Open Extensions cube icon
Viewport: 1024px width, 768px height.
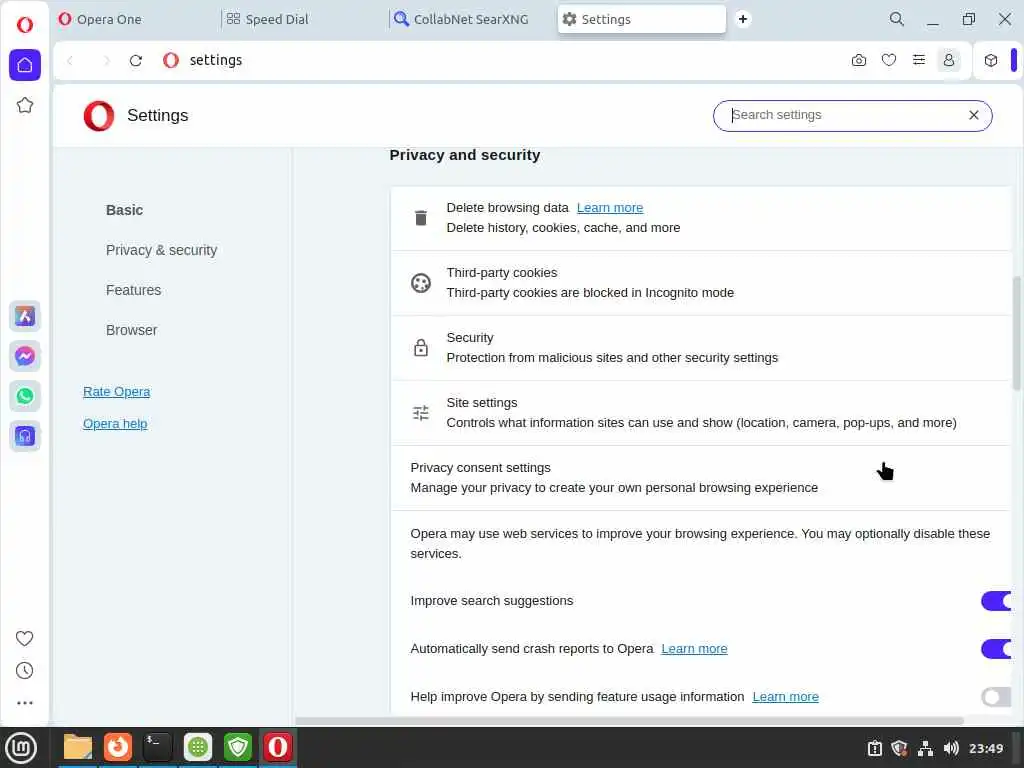click(x=991, y=60)
